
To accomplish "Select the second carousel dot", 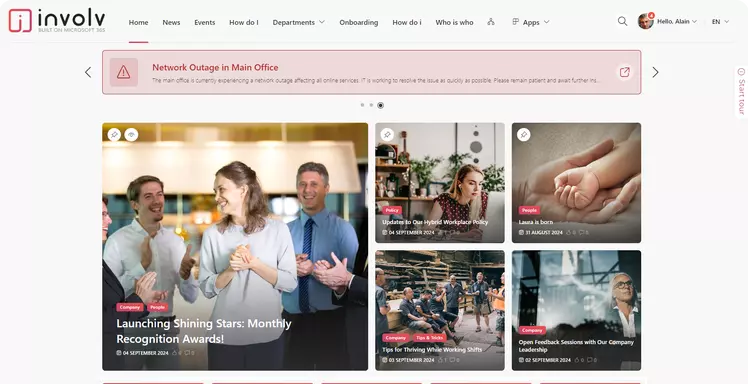I will point(371,105).
